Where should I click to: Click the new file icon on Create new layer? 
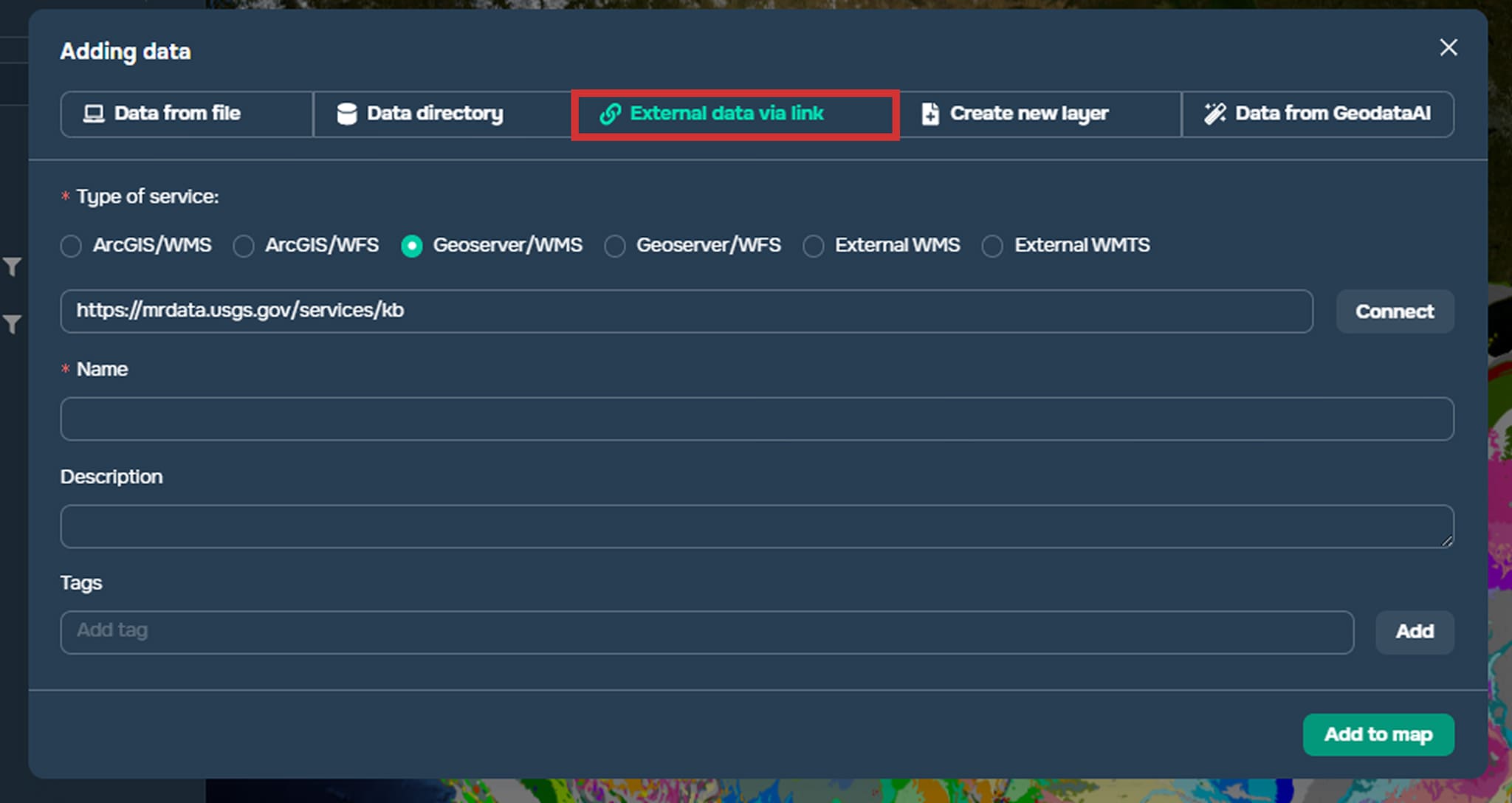[930, 114]
